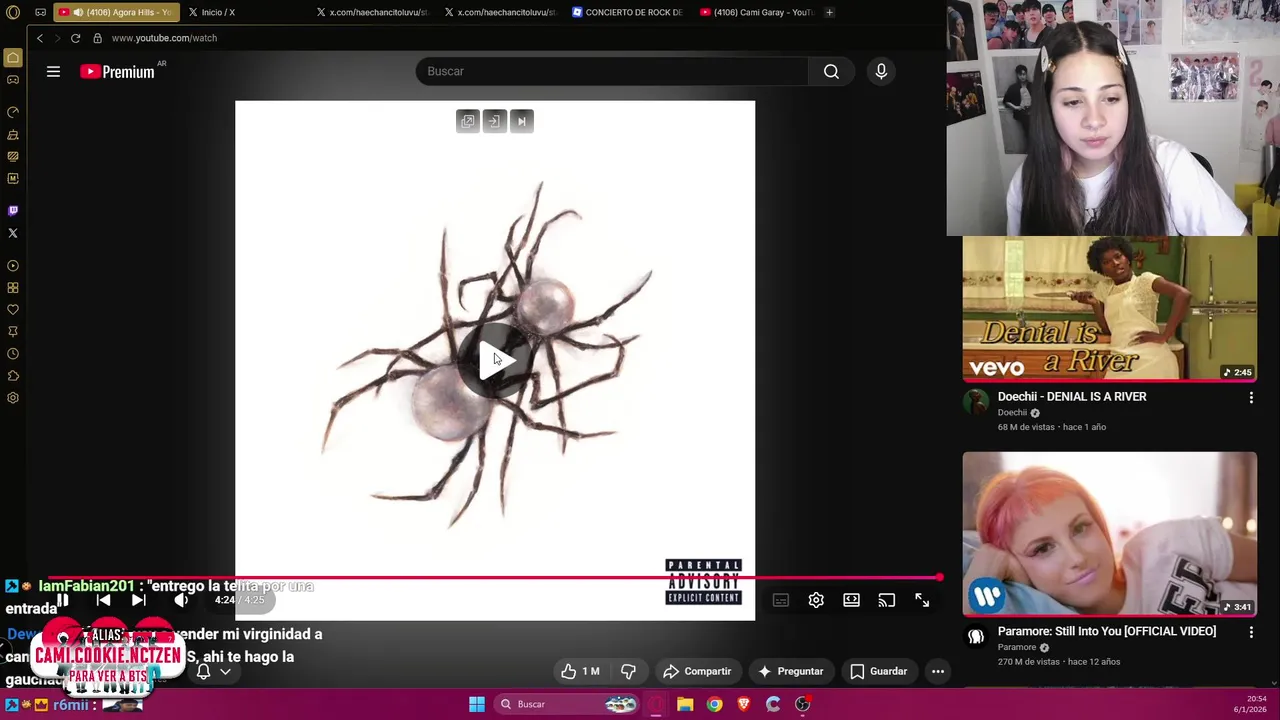Click the Preguntar button
This screenshot has width=1280, height=720.
point(791,671)
